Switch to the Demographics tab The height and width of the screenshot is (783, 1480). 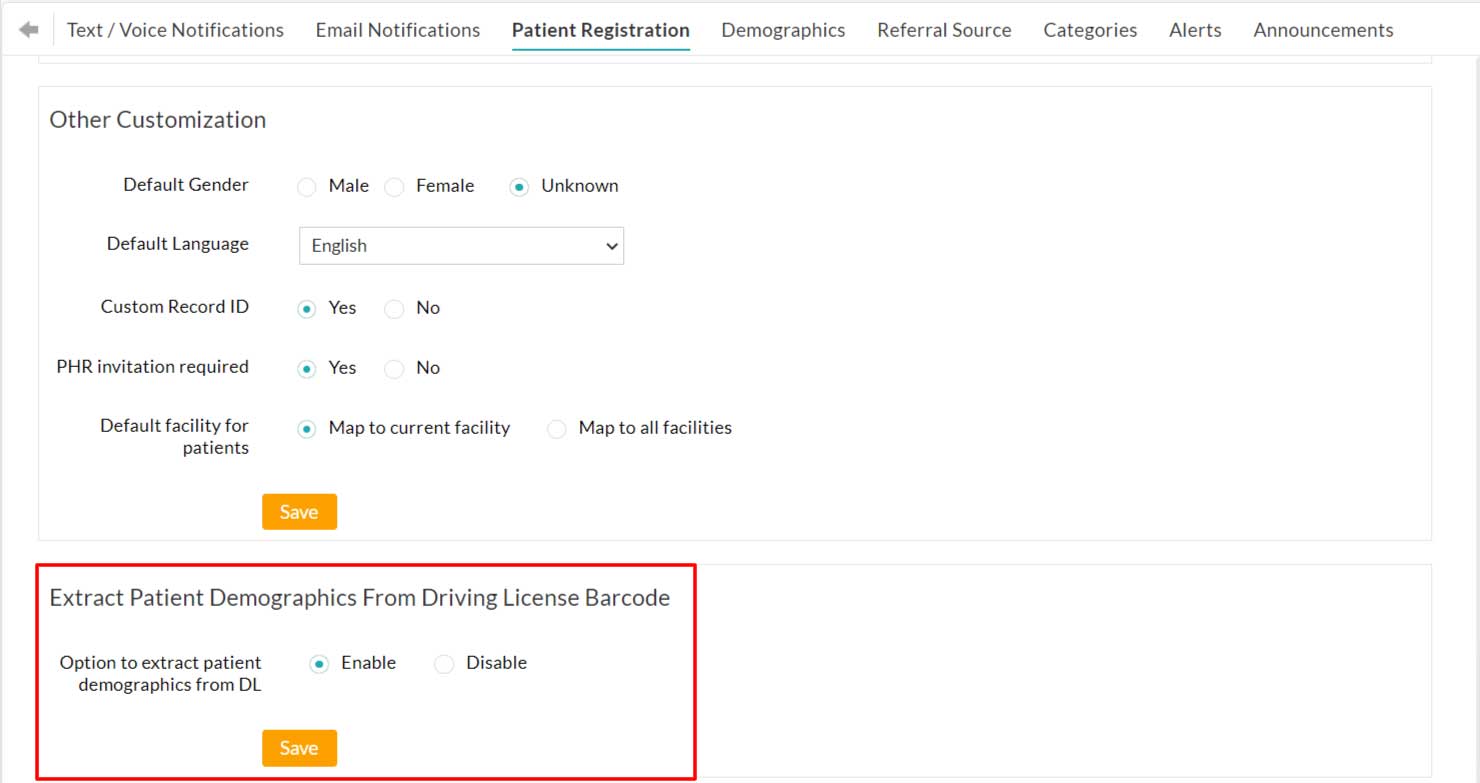[x=783, y=30]
